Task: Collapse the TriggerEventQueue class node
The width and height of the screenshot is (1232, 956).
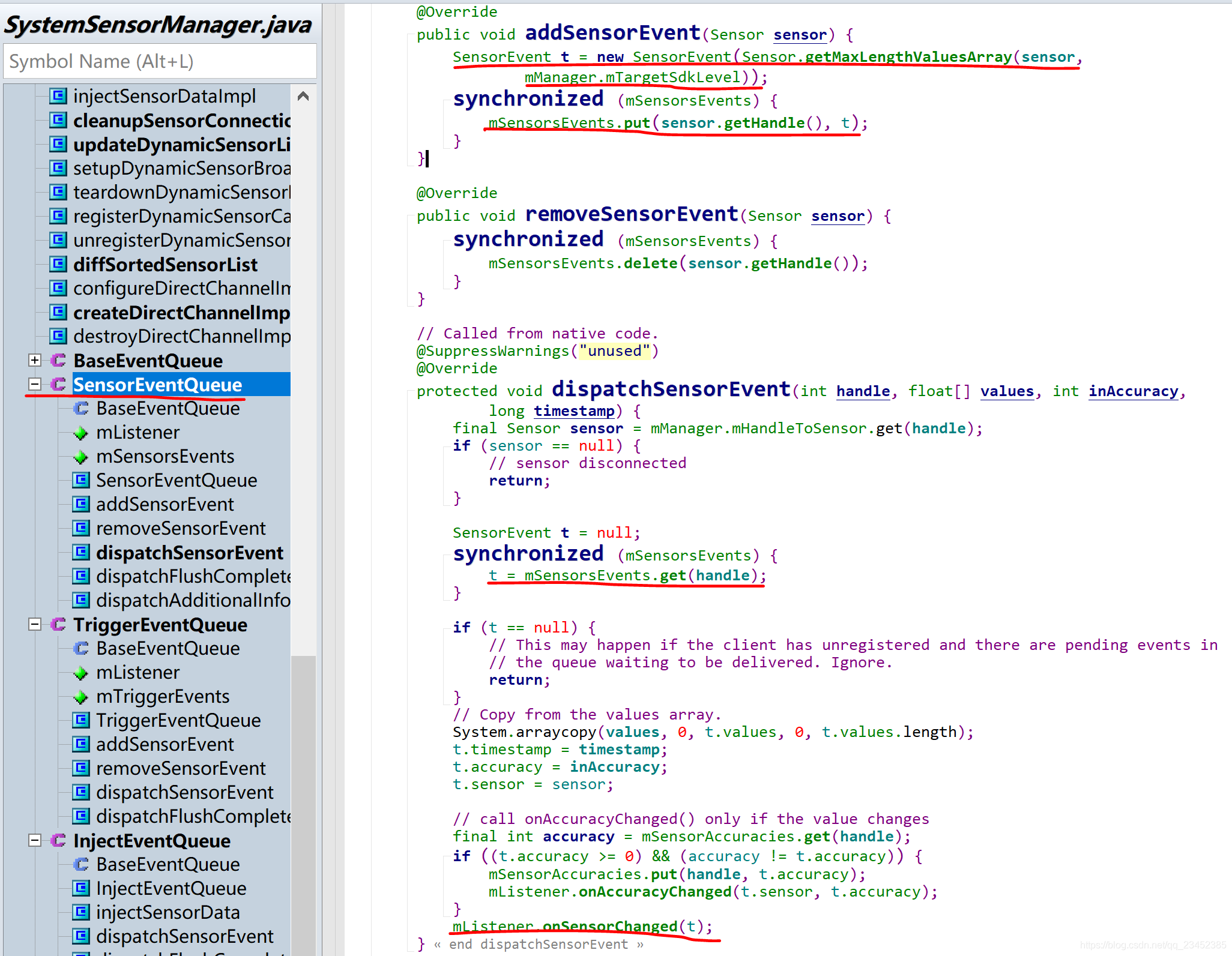Action: coord(35,624)
